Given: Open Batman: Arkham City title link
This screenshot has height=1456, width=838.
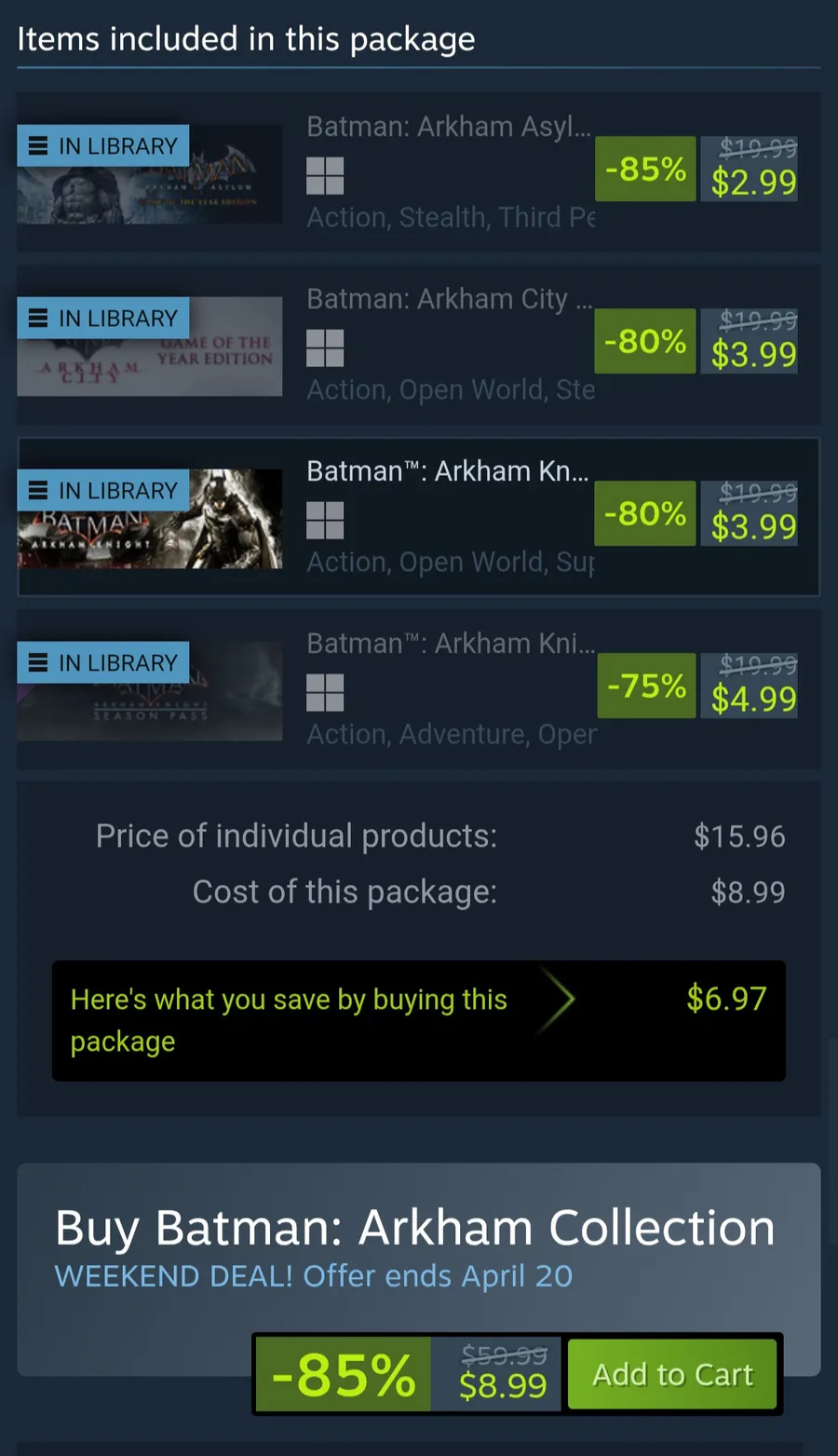Looking at the screenshot, I should pos(449,299).
